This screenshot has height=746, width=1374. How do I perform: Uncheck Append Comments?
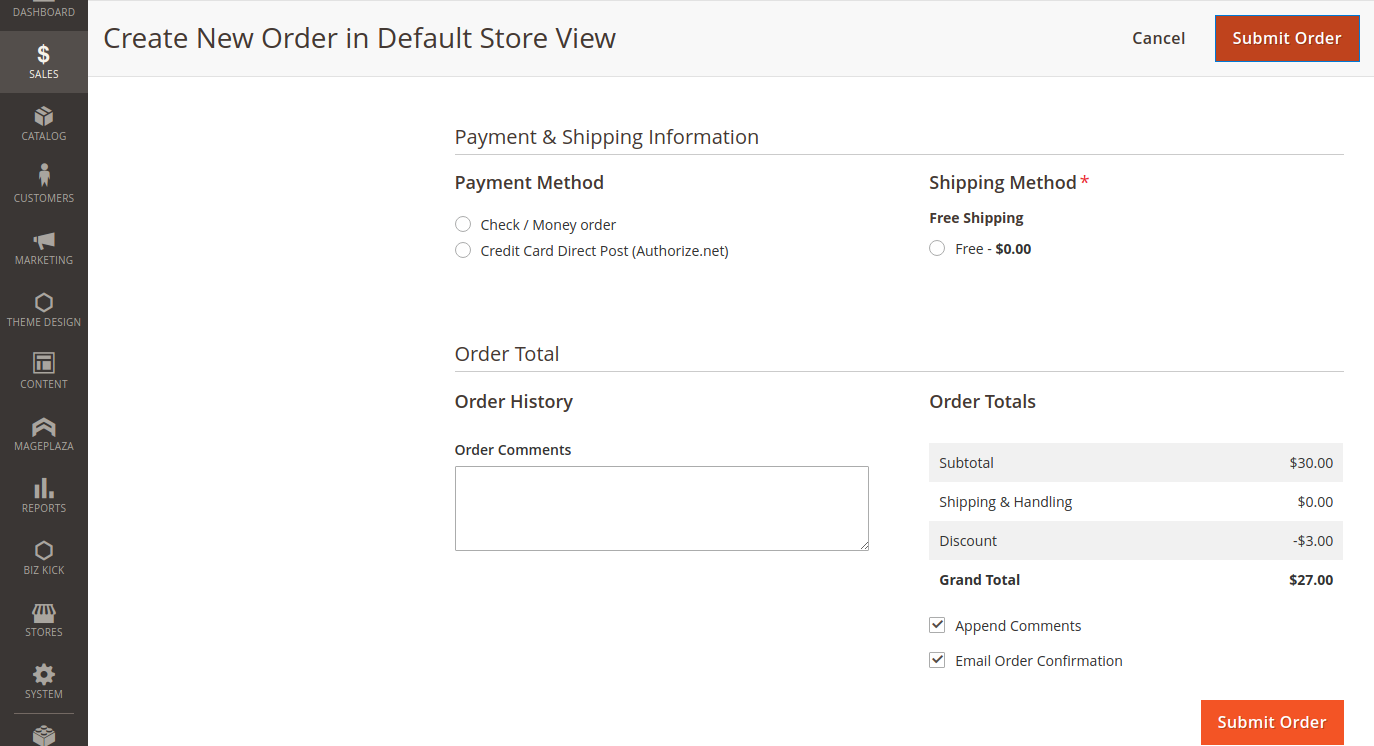tap(937, 624)
